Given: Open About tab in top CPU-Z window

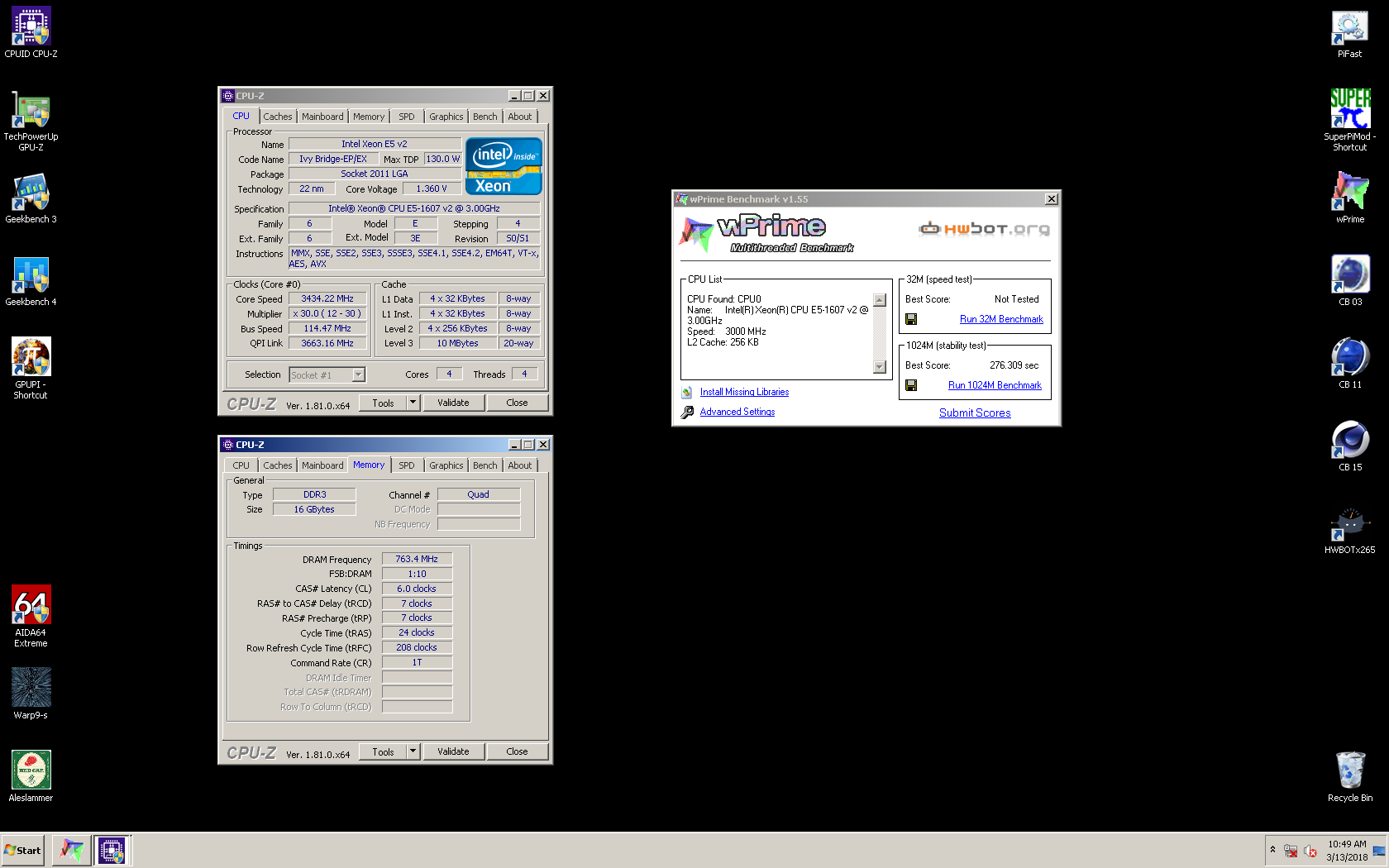Looking at the screenshot, I should coord(520,117).
